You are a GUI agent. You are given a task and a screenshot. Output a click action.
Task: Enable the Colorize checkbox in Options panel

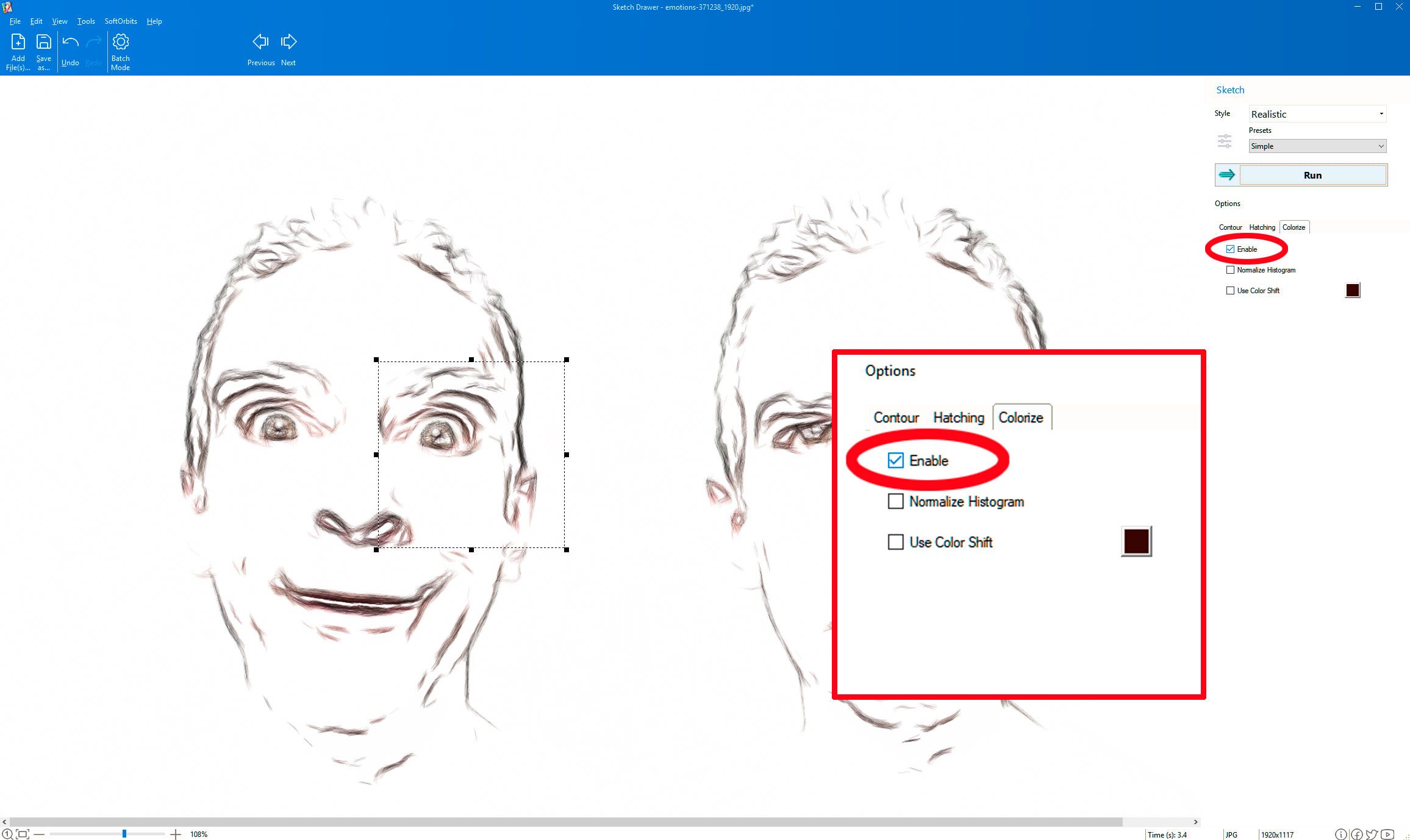[1230, 249]
